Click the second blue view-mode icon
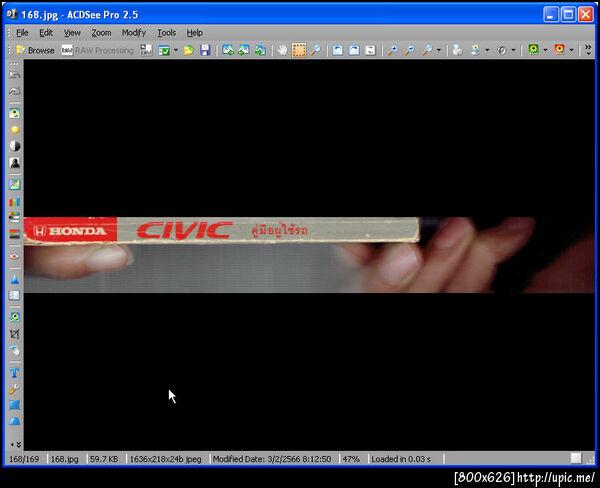 coord(354,50)
